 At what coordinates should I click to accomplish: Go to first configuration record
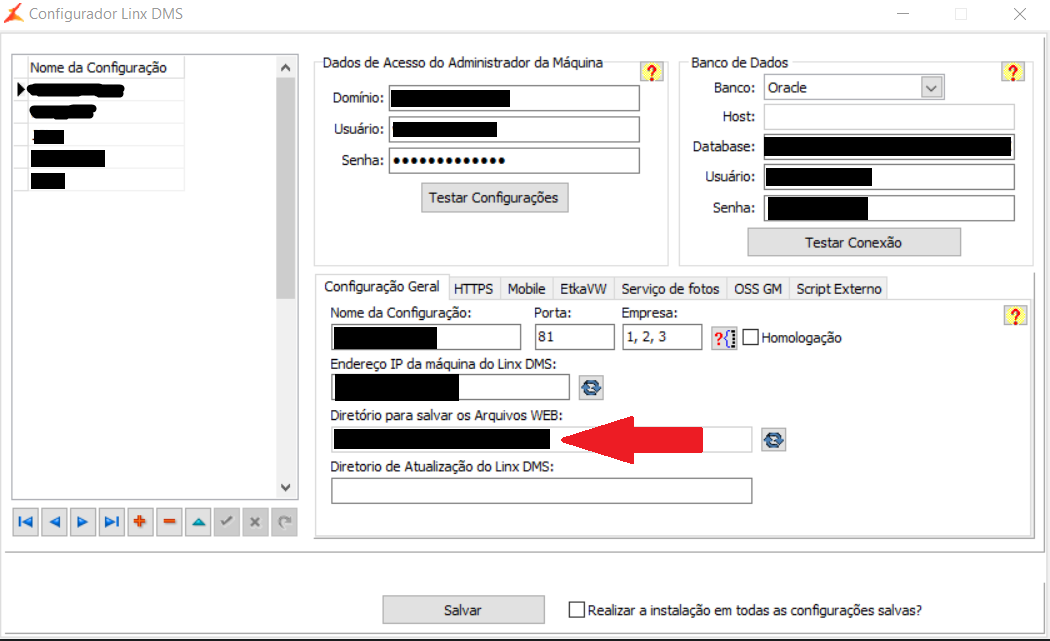tap(26, 522)
